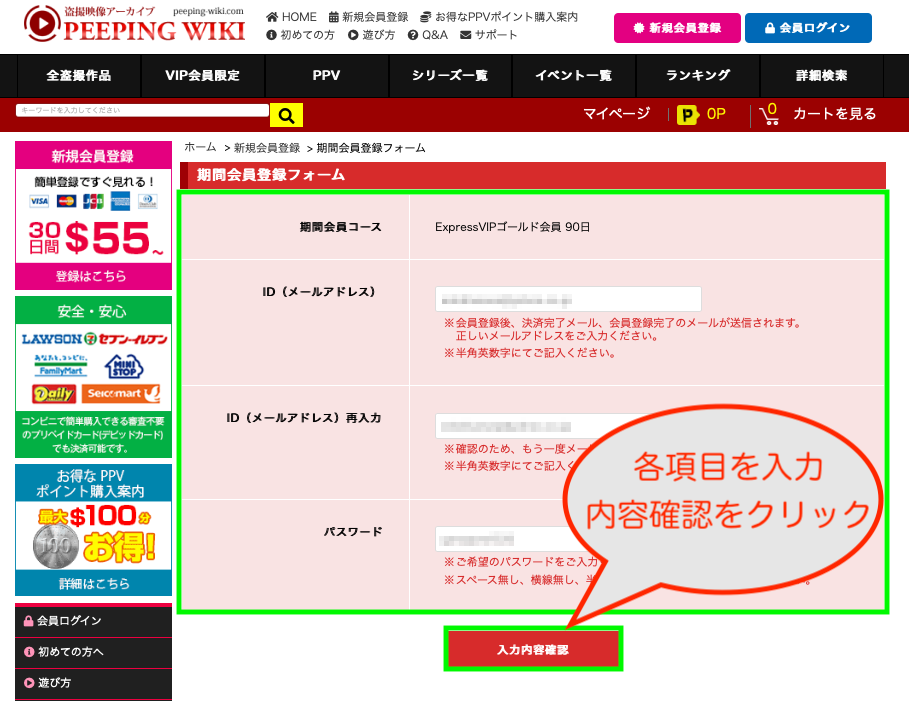Image resolution: width=909 pixels, height=701 pixels.
Task: Click the HOME link with house icon
Action: click(291, 17)
